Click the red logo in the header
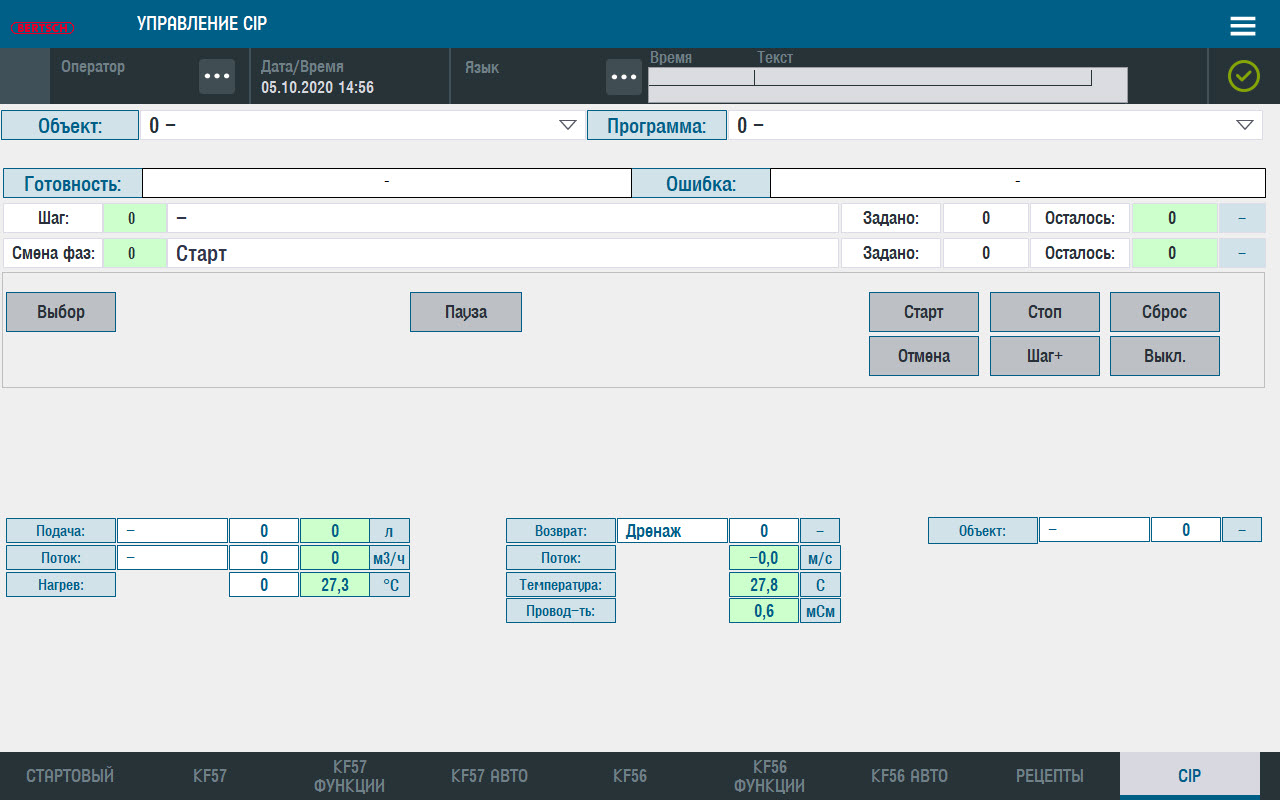The width and height of the screenshot is (1280, 800). [x=42, y=26]
